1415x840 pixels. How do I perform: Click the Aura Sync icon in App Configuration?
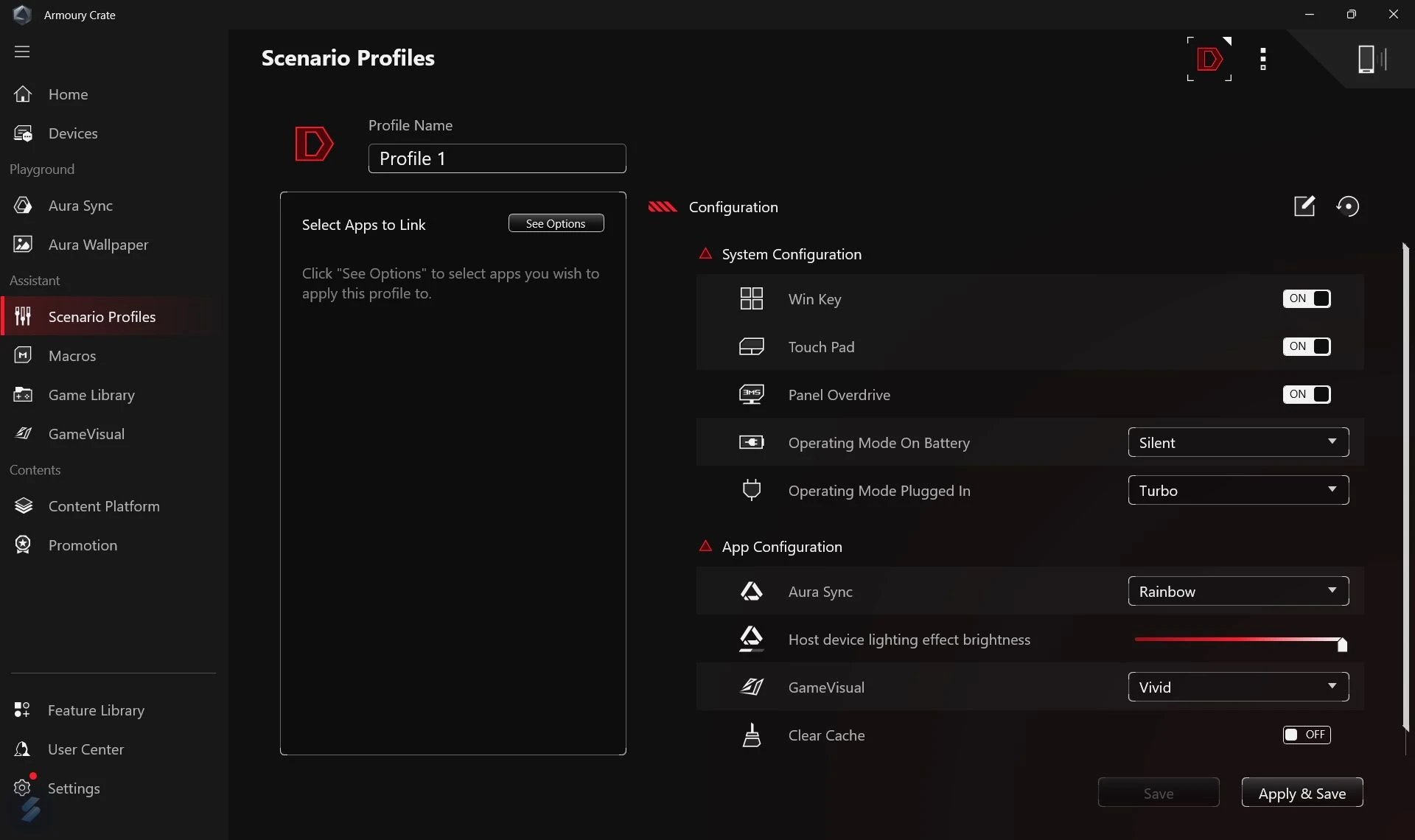tap(752, 591)
